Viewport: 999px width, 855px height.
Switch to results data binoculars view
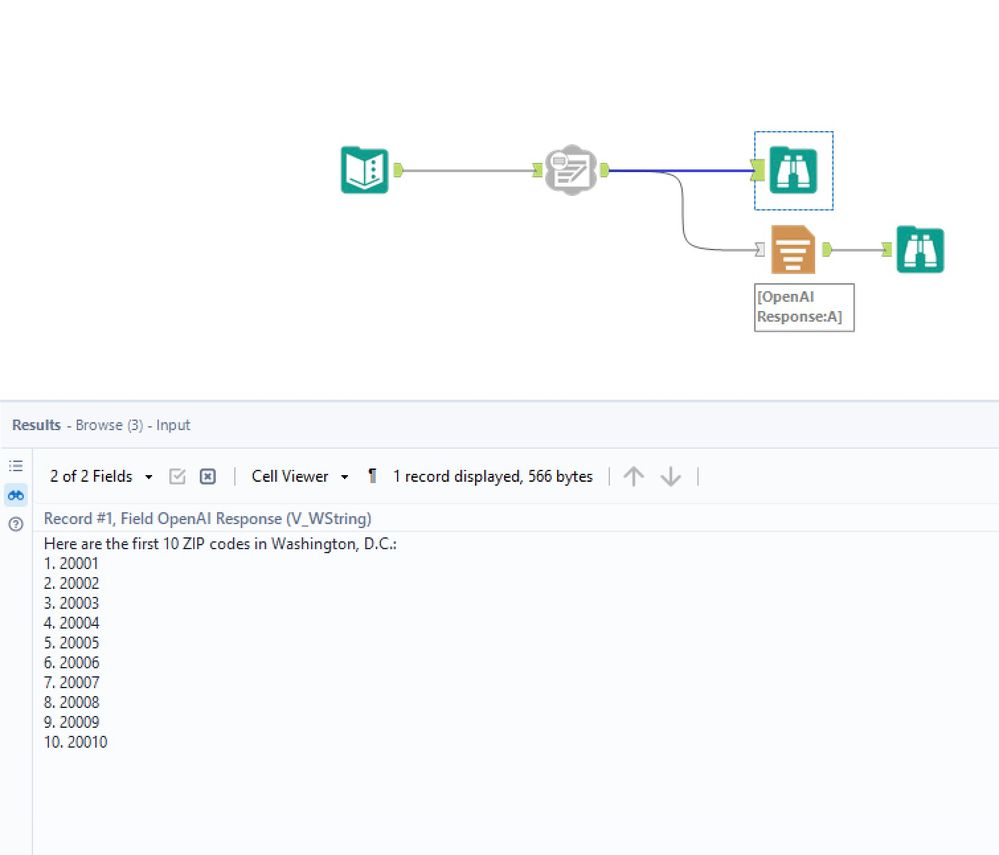point(16,495)
